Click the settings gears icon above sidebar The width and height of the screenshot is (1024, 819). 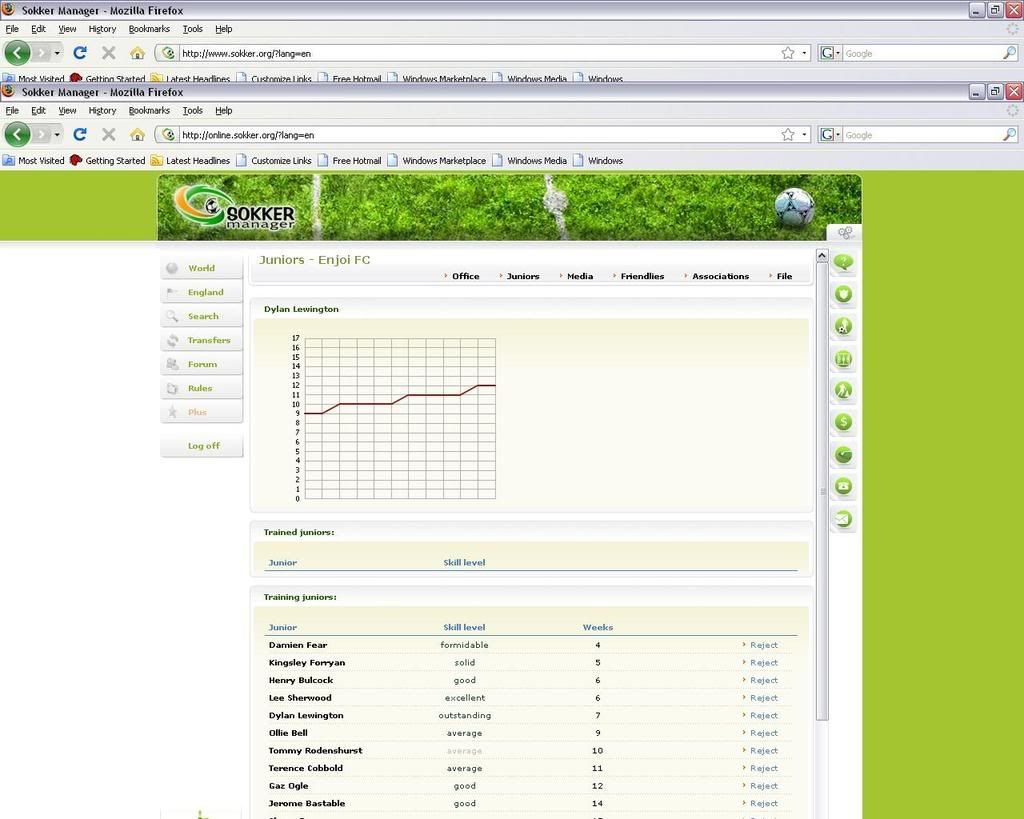[845, 233]
